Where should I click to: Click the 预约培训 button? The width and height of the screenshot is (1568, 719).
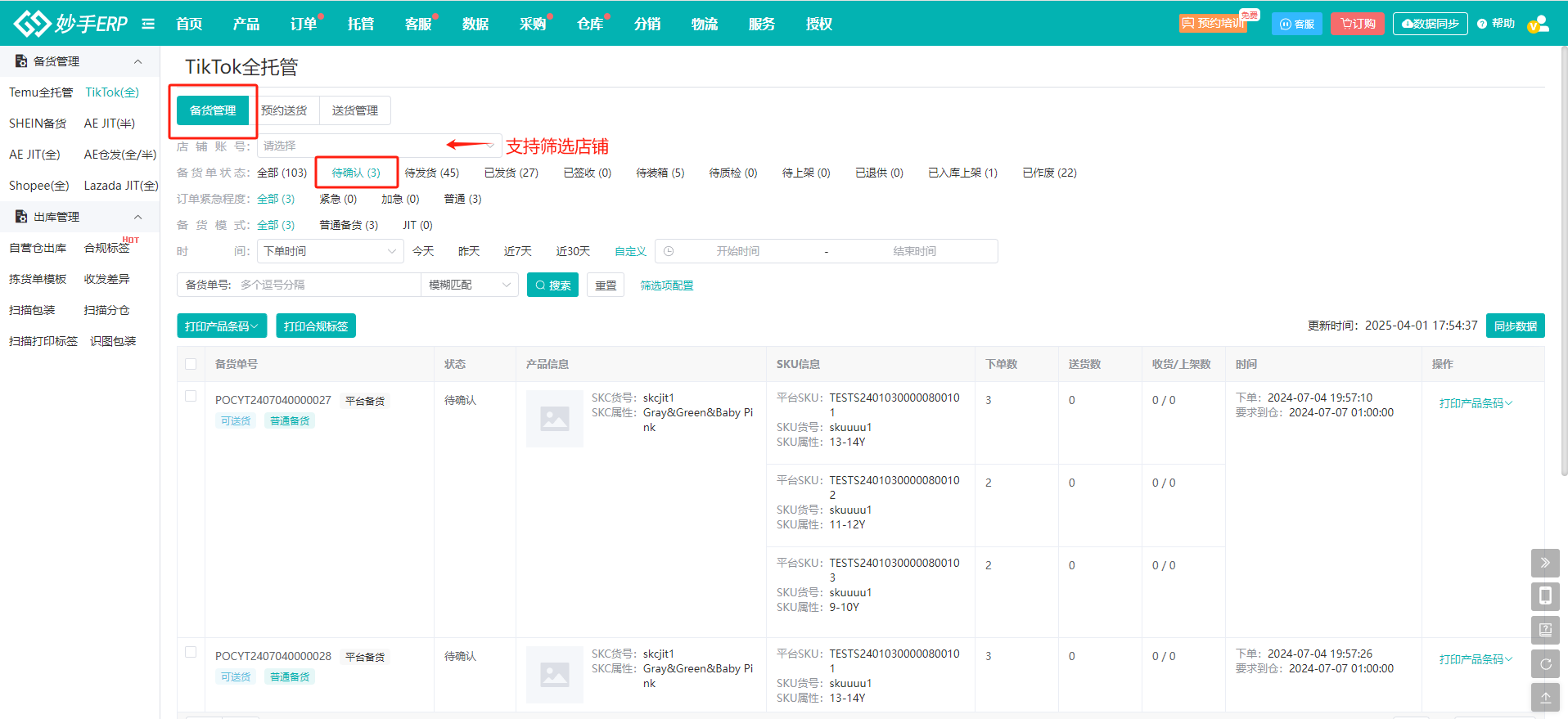pyautogui.click(x=1213, y=23)
